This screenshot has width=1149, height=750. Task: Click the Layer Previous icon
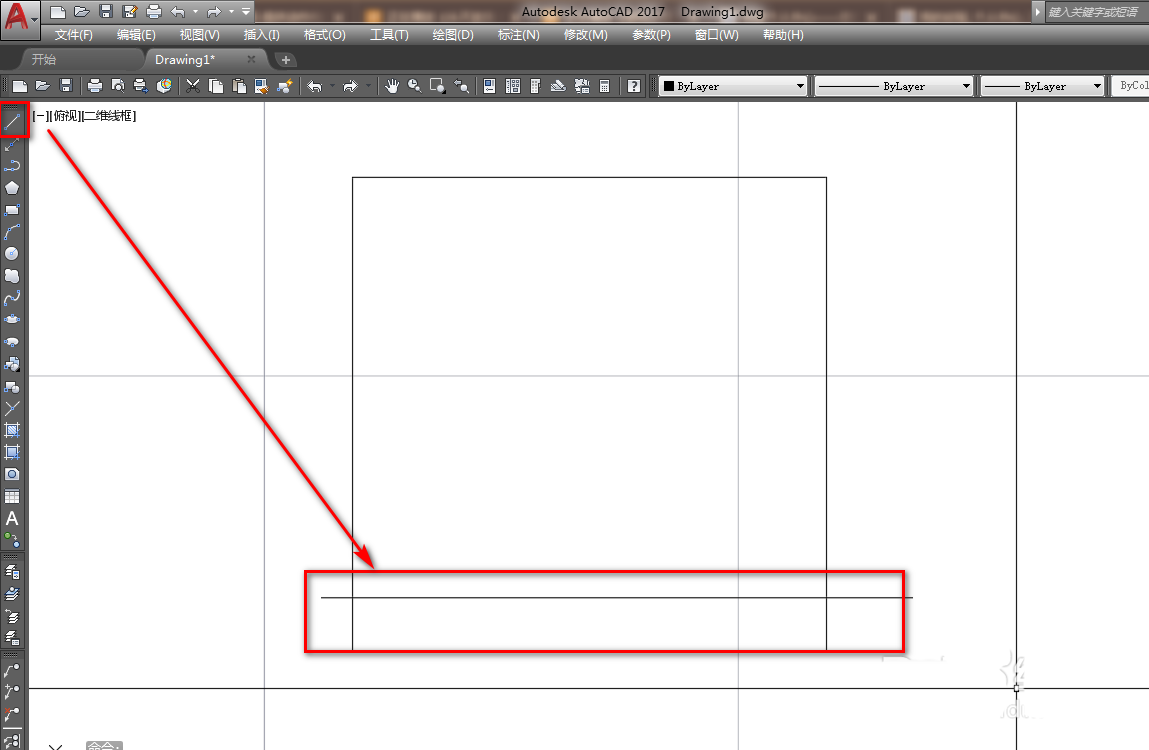[x=12, y=616]
